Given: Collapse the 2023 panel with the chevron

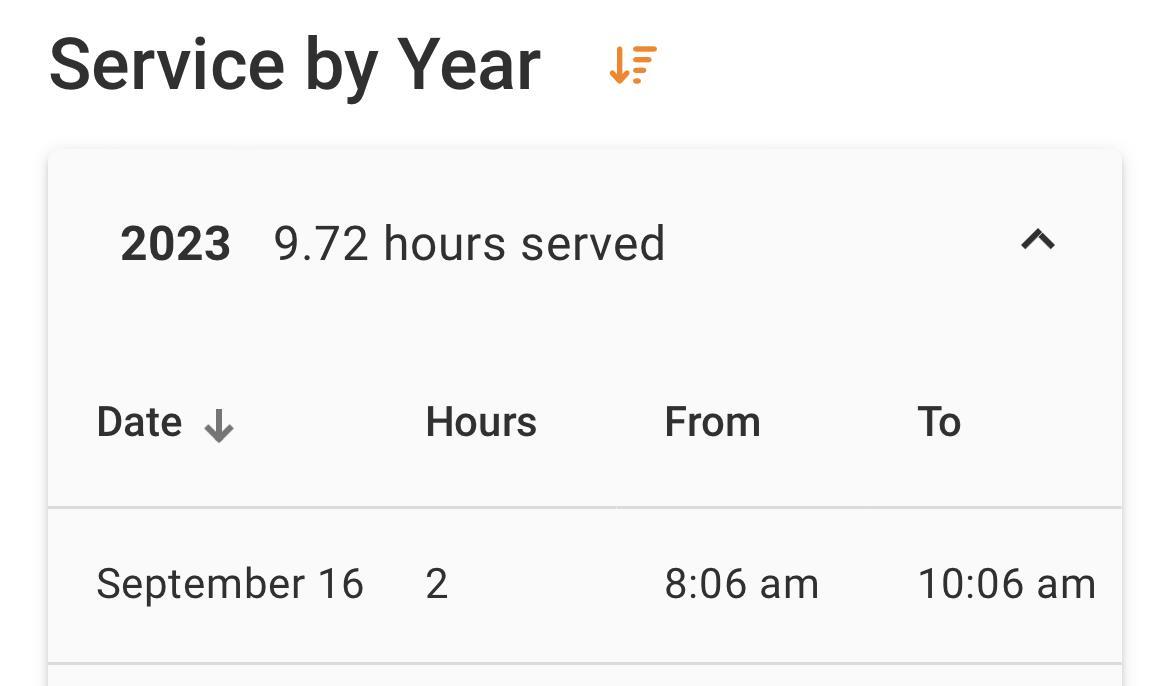Looking at the screenshot, I should (1037, 241).
